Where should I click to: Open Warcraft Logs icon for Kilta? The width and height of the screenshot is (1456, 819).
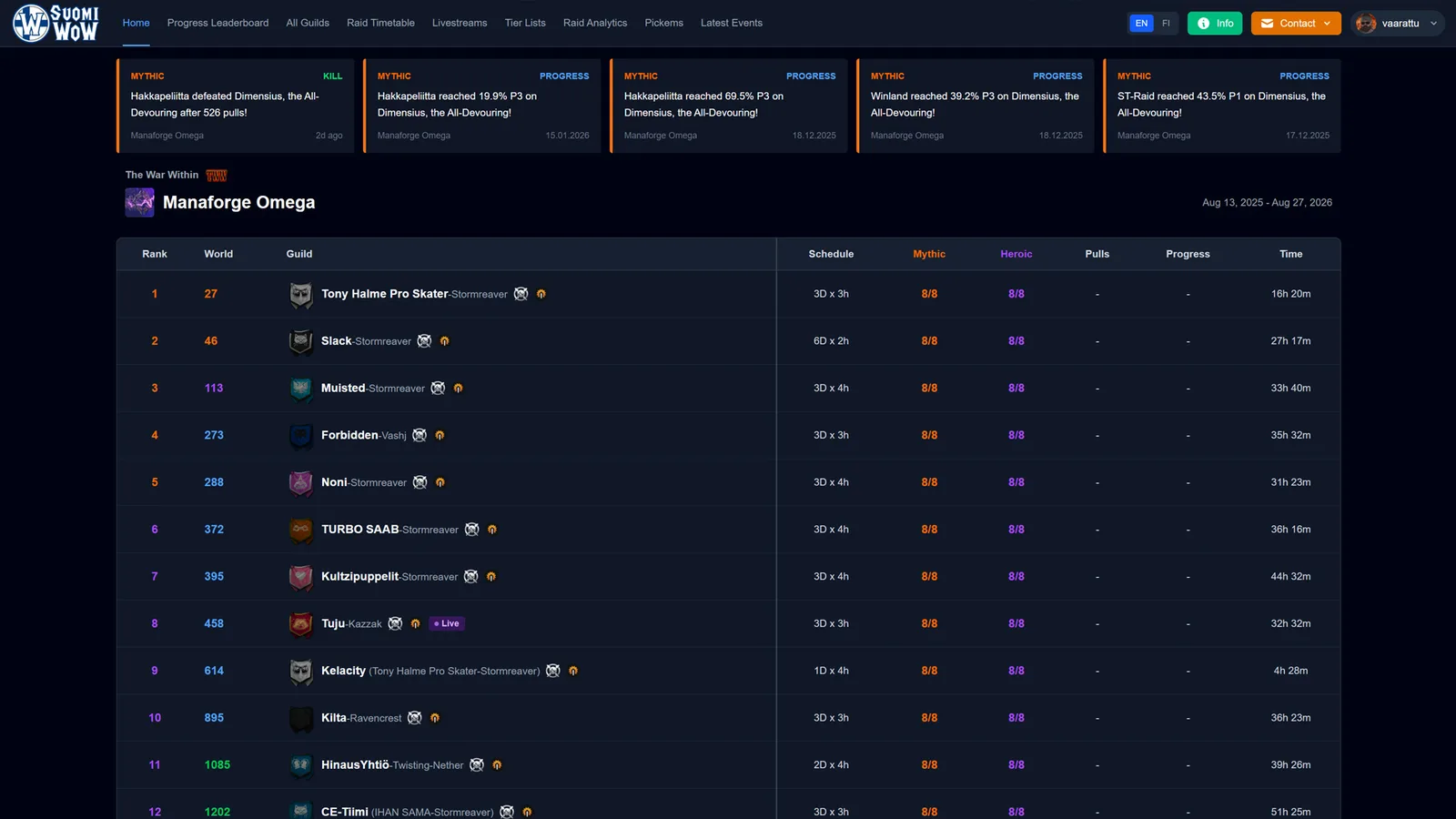(x=414, y=718)
